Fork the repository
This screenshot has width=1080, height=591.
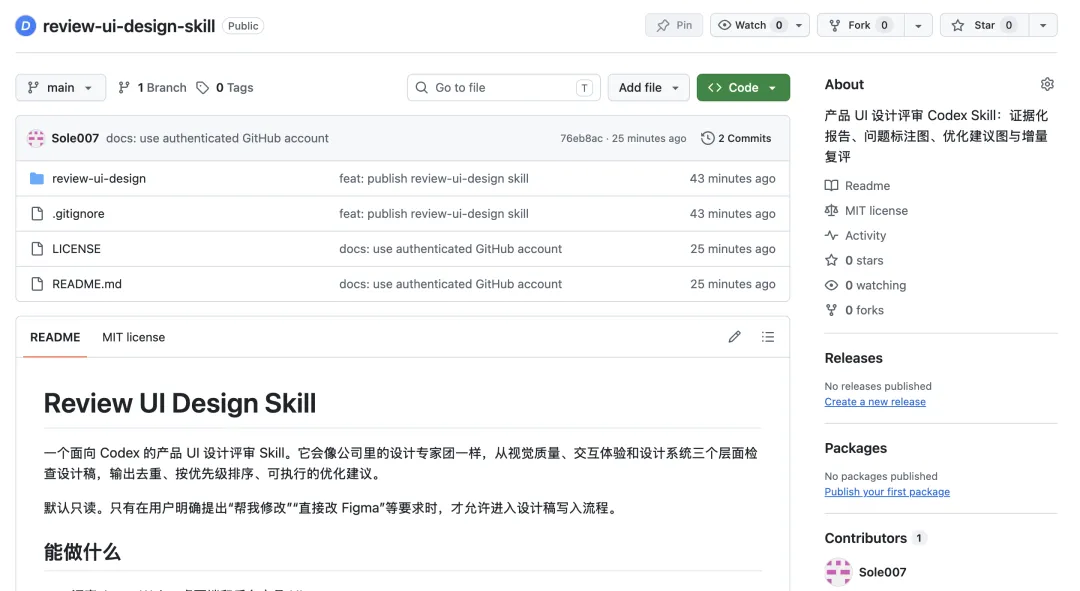860,25
